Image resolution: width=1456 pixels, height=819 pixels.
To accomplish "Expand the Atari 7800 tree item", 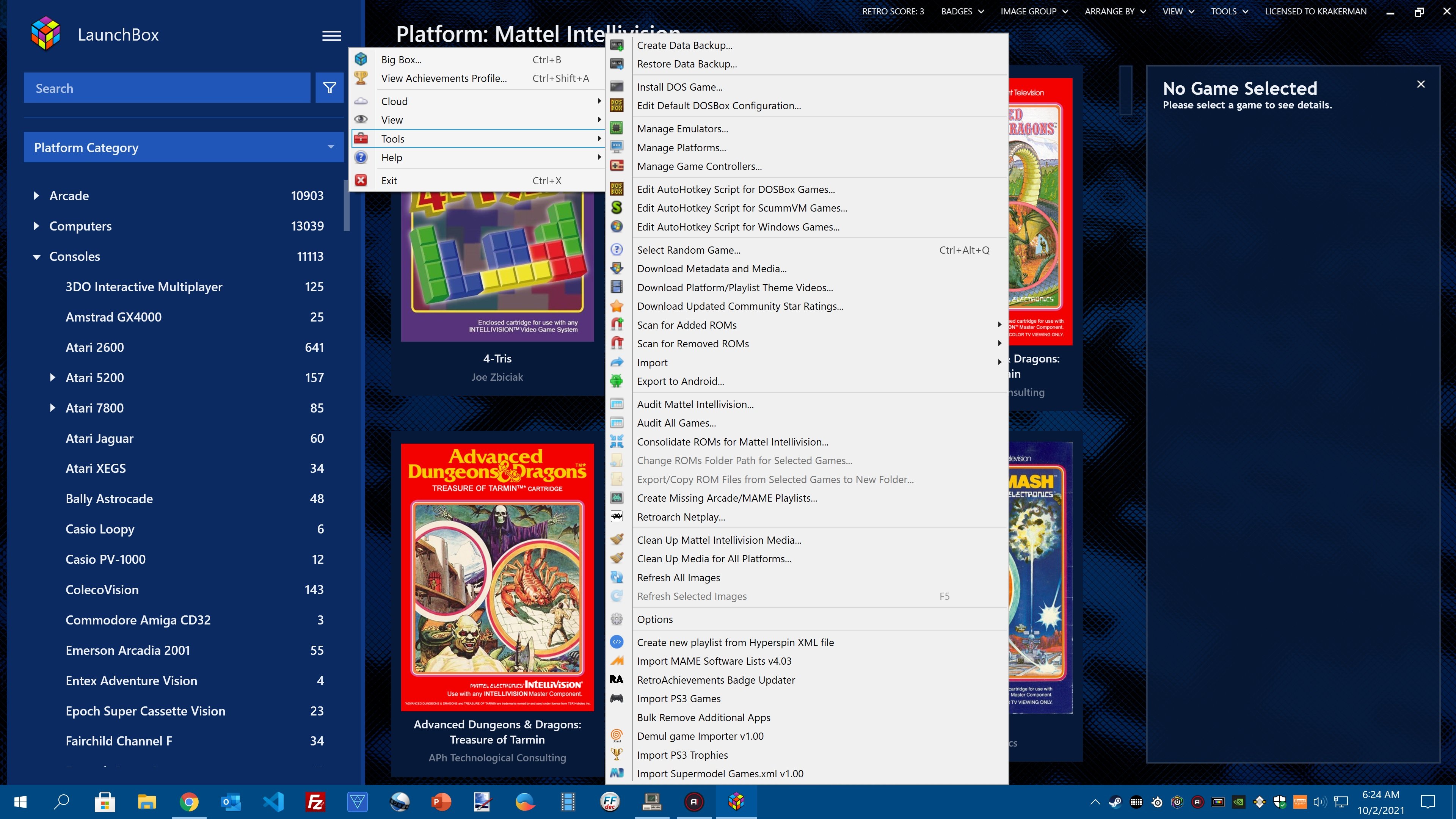I will (53, 408).
